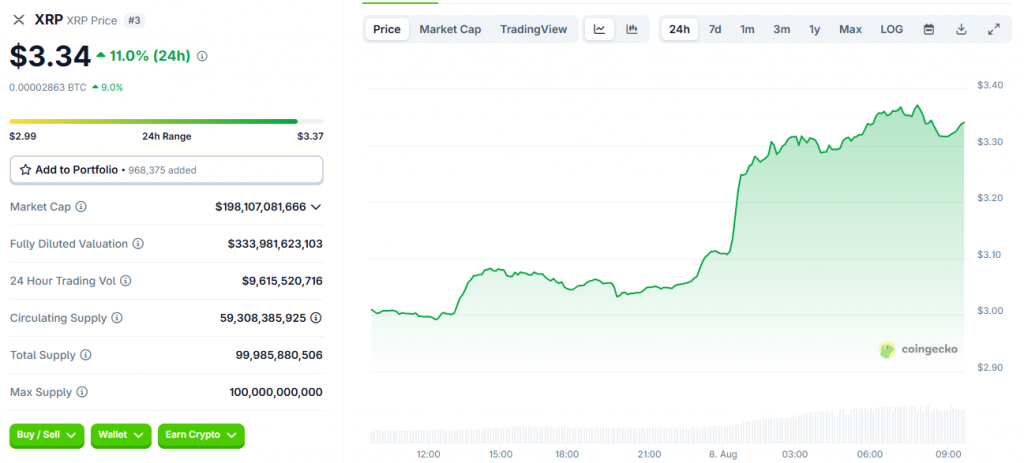Select the 3m time range
This screenshot has height=463, width=1024.
(x=781, y=29)
